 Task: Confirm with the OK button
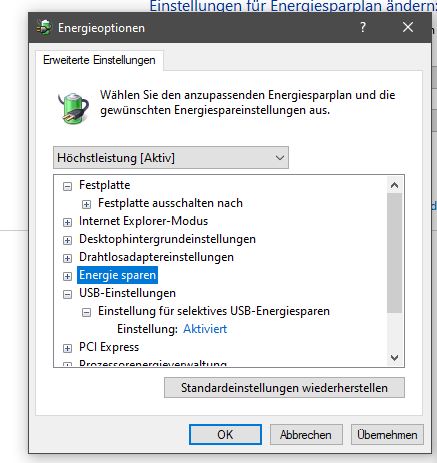(225, 435)
